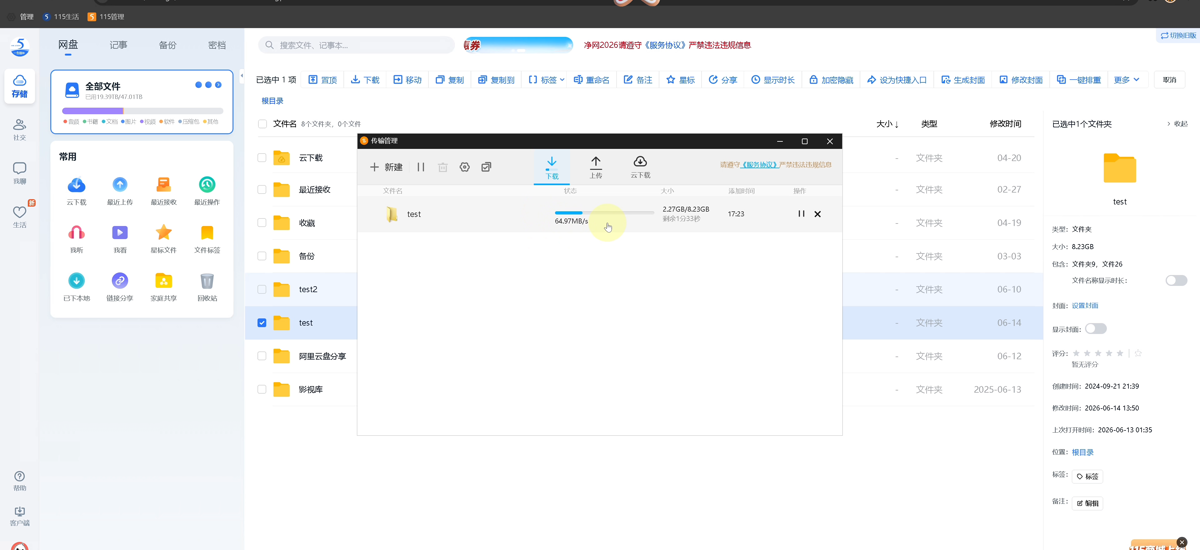Toggle 显示封面 switch in details panel
This screenshot has width=1200, height=550.
point(1096,328)
